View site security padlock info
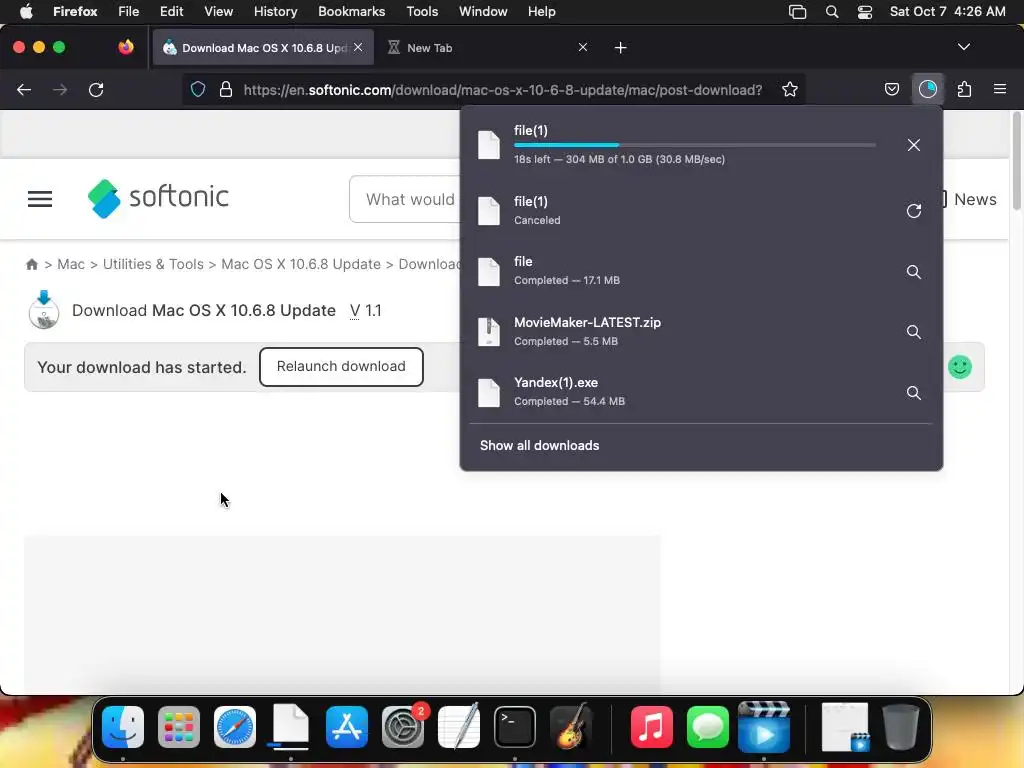The height and width of the screenshot is (768, 1024). 226,89
